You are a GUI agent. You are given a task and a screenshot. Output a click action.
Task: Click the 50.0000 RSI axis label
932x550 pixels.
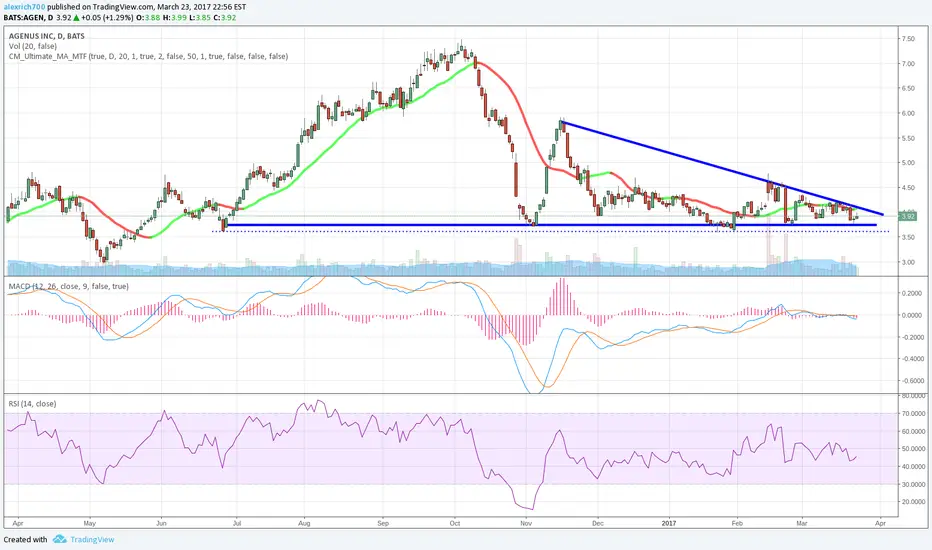click(x=913, y=449)
